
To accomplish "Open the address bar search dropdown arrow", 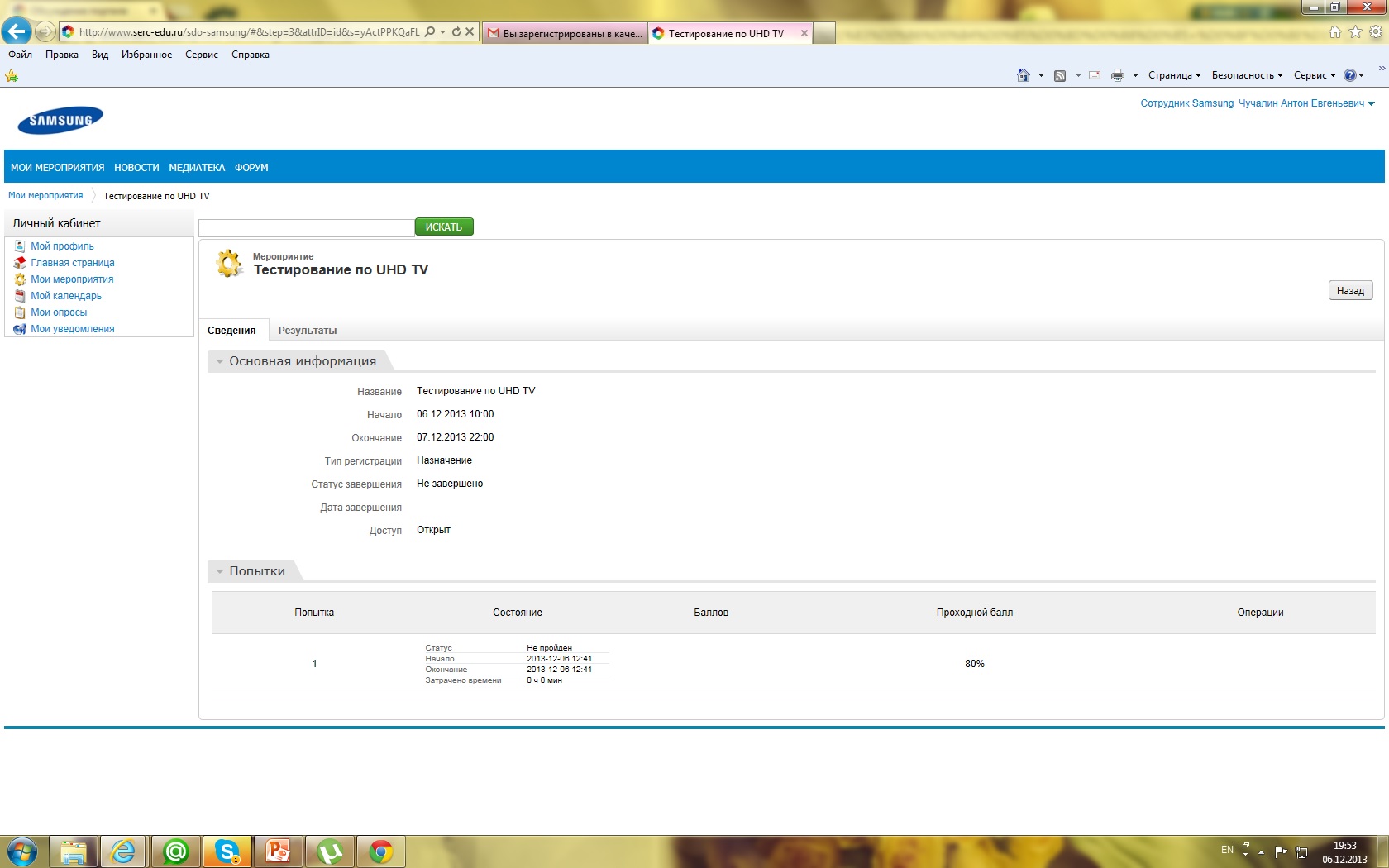I will click(442, 32).
